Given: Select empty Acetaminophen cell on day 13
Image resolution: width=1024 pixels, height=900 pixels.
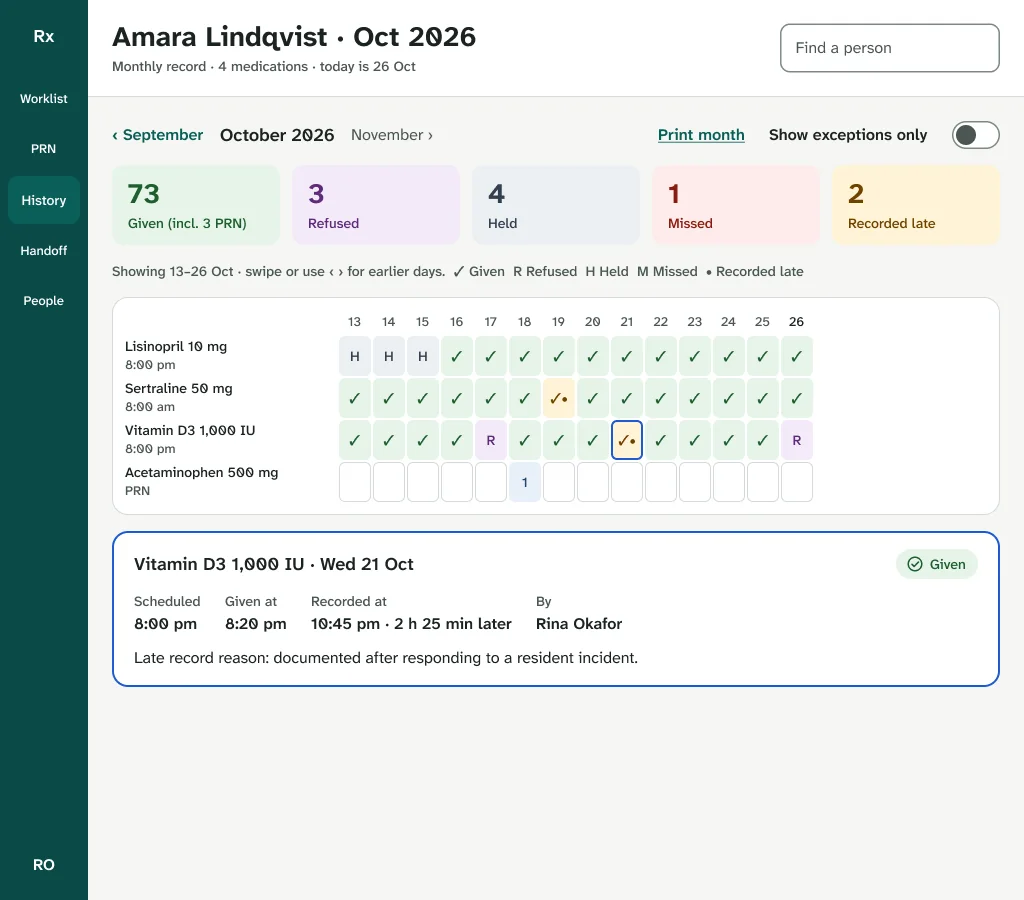Looking at the screenshot, I should tap(355, 482).
